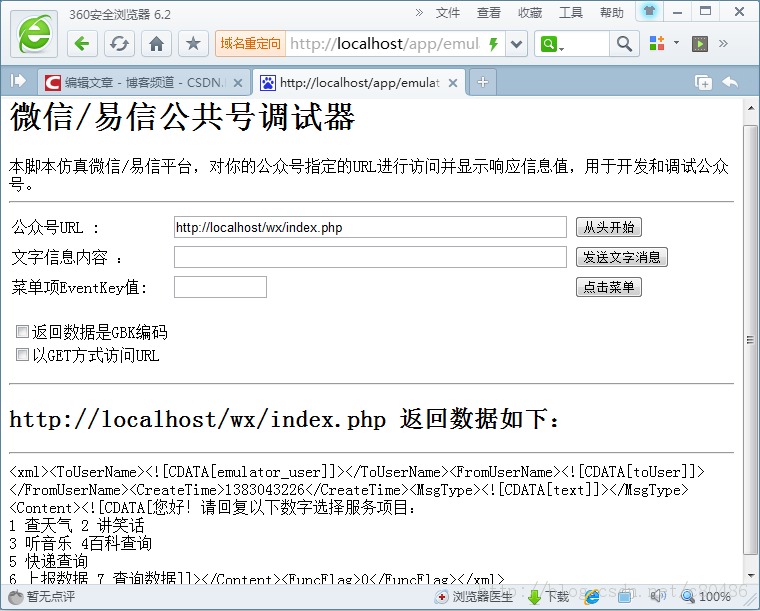
Task: Click the 公众号URL input field
Action: click(x=370, y=227)
